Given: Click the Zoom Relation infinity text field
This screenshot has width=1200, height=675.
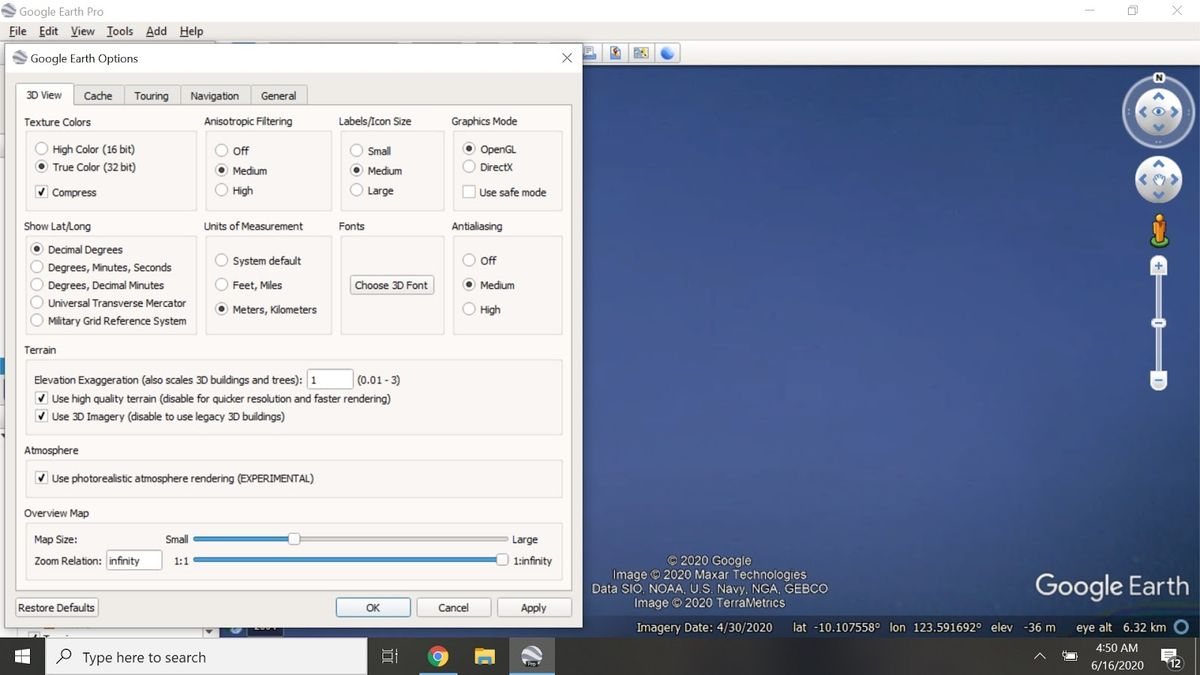Looking at the screenshot, I should pos(134,560).
